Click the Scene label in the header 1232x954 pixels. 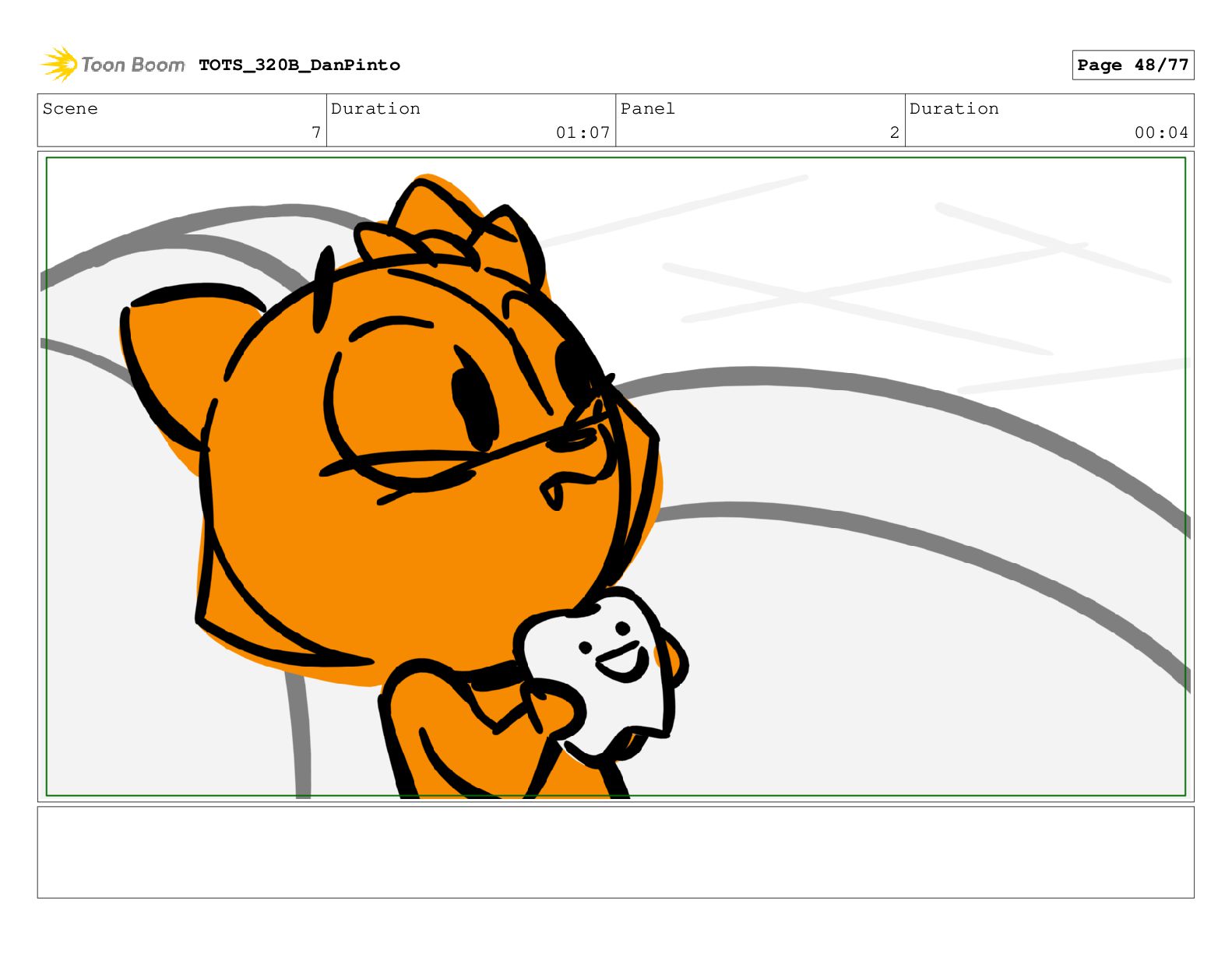pos(70,108)
